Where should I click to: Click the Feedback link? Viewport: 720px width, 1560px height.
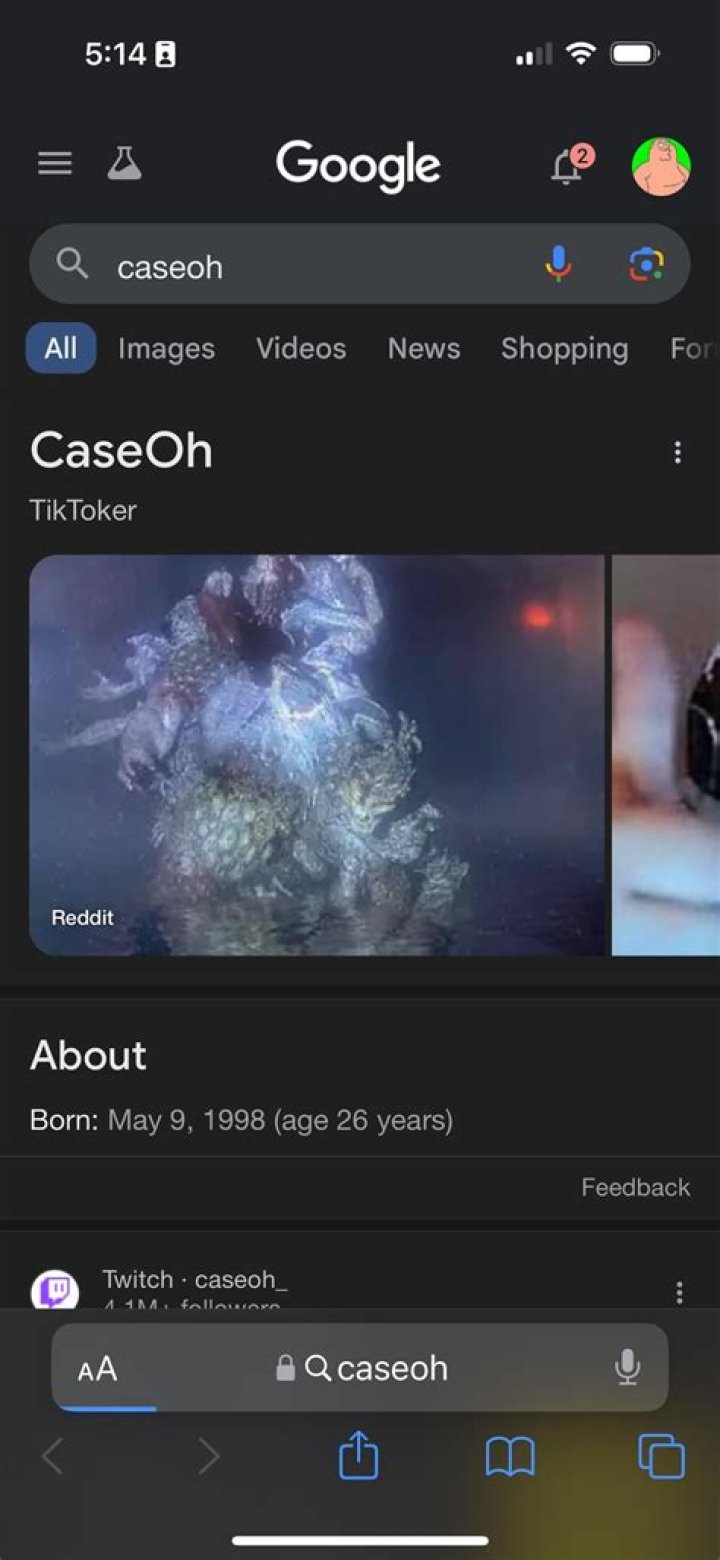tap(636, 1187)
